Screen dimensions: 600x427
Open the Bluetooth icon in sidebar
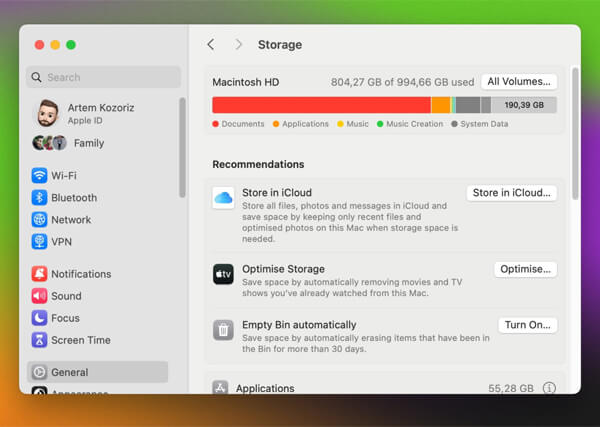[x=39, y=198]
